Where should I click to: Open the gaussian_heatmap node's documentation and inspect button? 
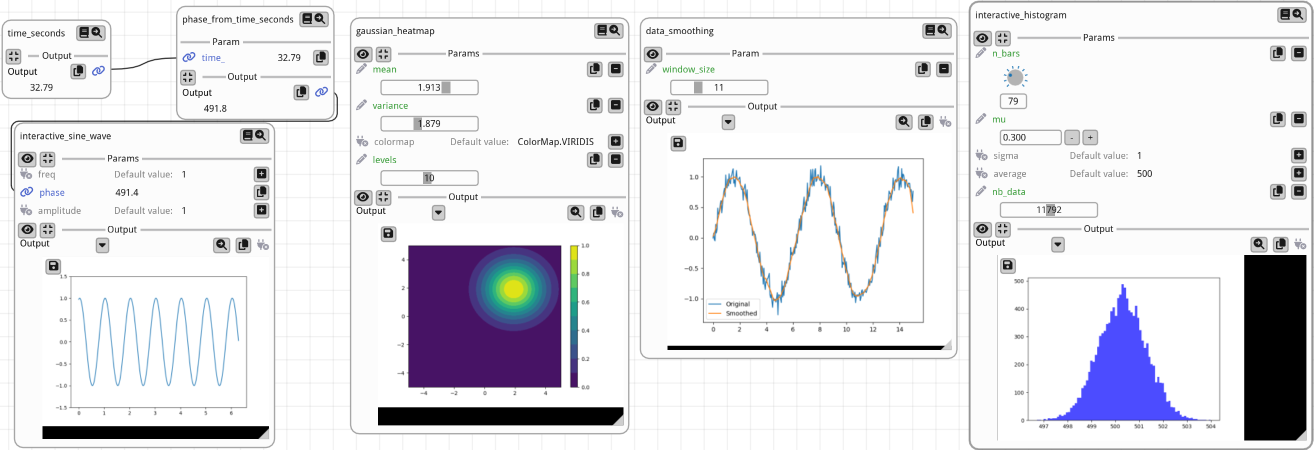click(x=607, y=31)
